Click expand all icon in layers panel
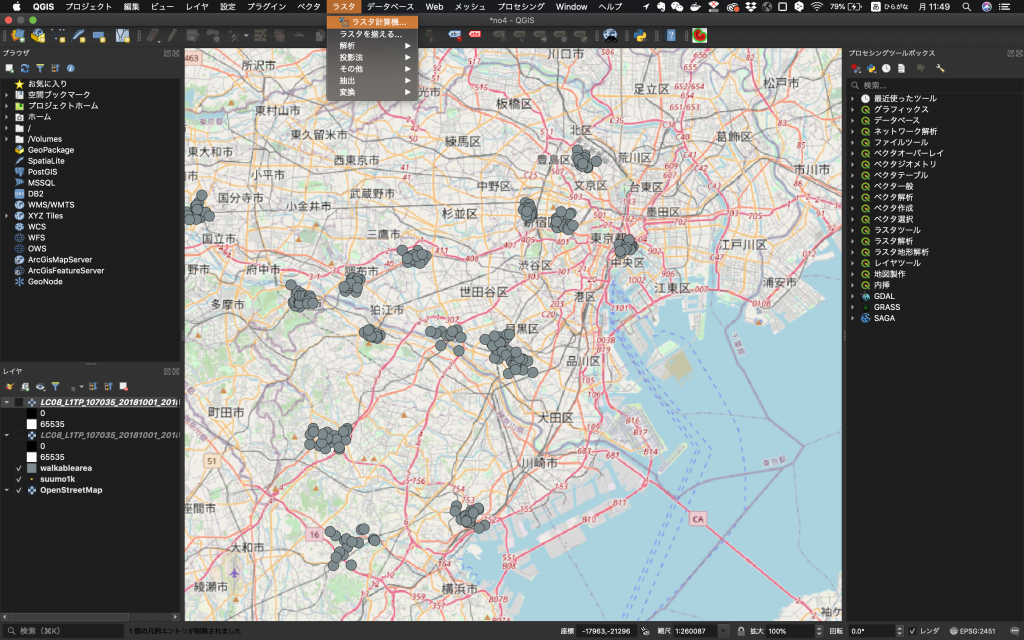 point(93,387)
